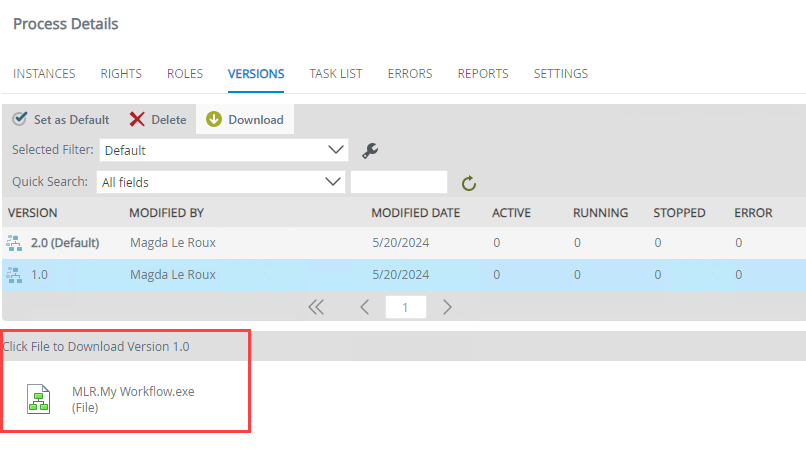Click the green Download arrow icon
806x452 pixels.
(x=214, y=120)
